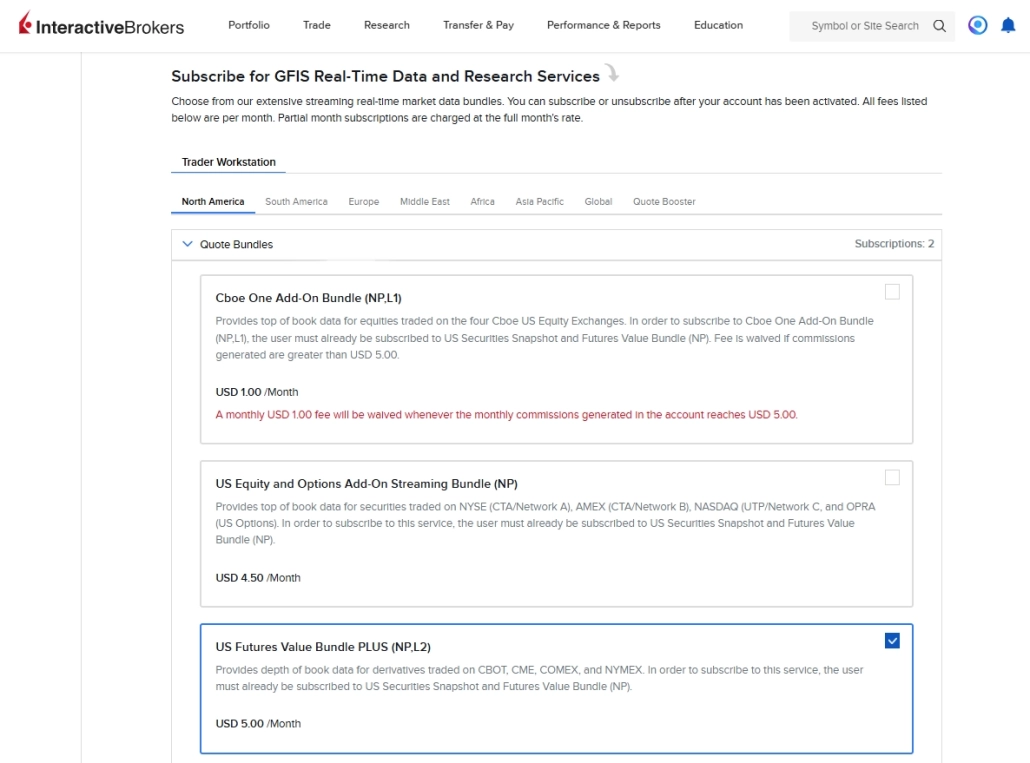This screenshot has width=1030, height=763.
Task: Open the Trade menu
Action: pos(316,26)
